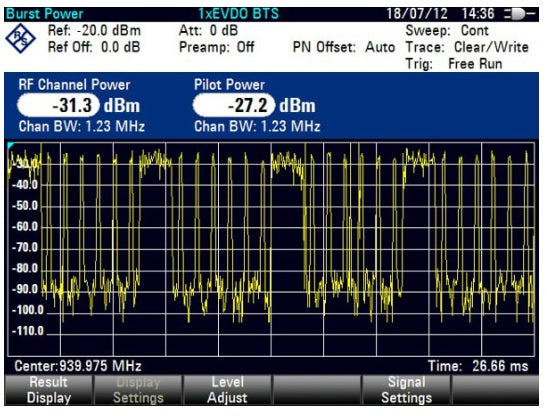The width and height of the screenshot is (547, 416).
Task: Click the Pilot Power label
Action: 229,85
